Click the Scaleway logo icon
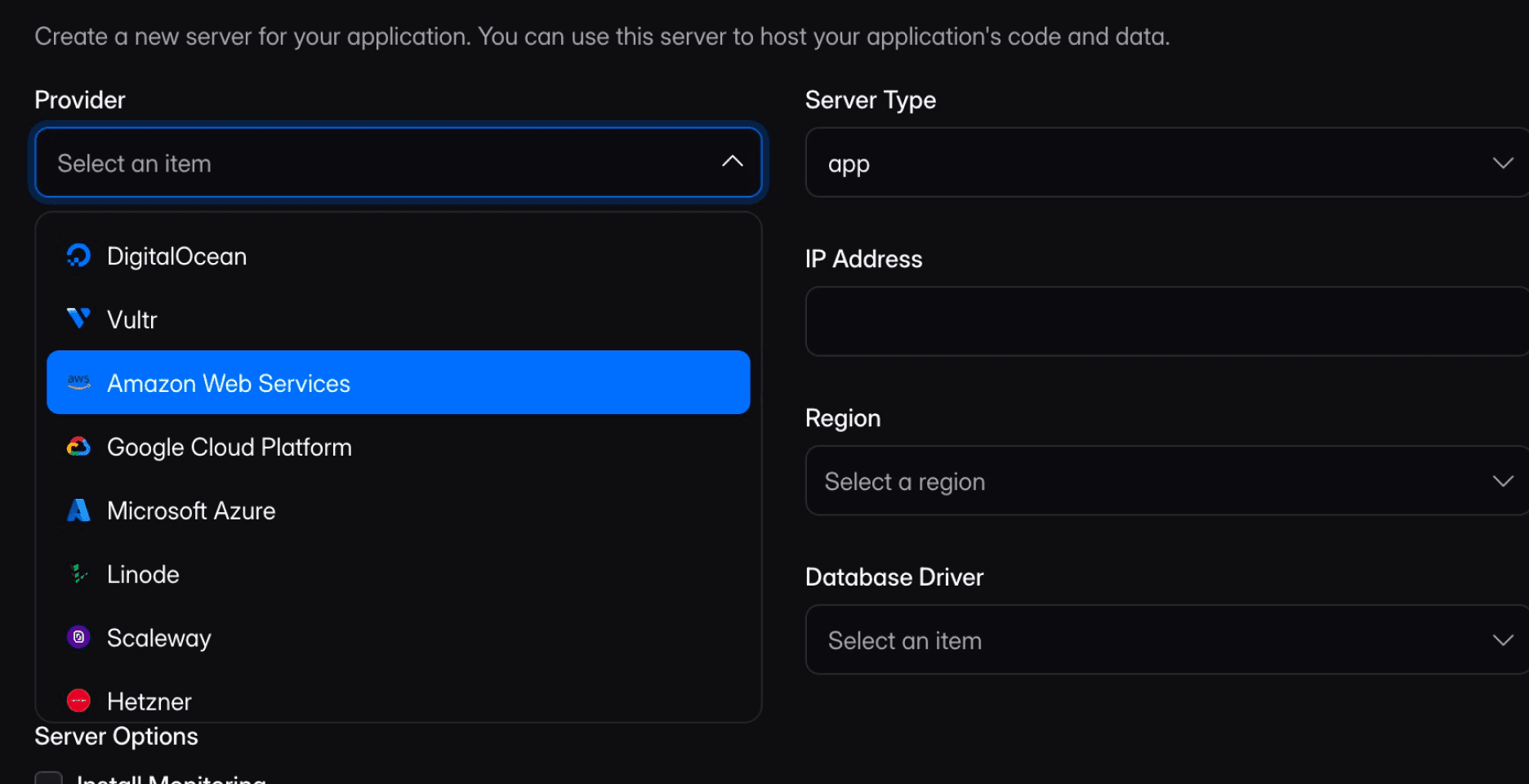Image resolution: width=1529 pixels, height=784 pixels. tap(78, 637)
